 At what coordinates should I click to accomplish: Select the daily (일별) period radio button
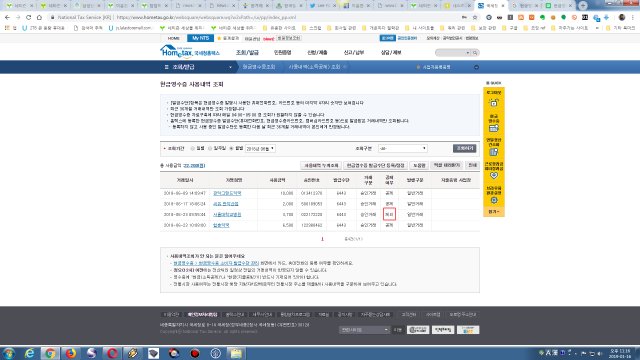(x=193, y=149)
